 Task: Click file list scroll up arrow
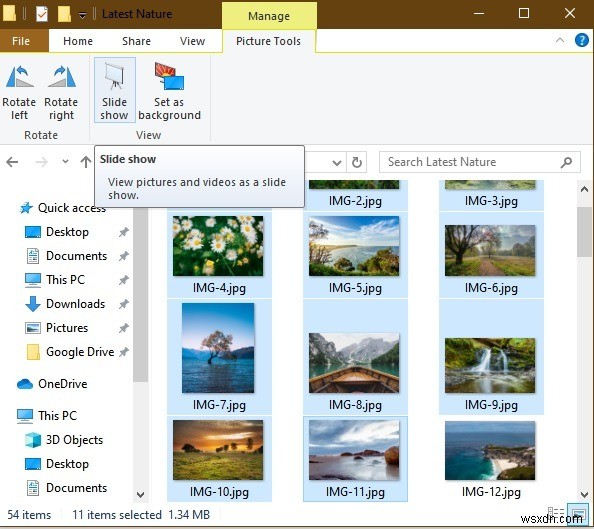click(x=584, y=189)
